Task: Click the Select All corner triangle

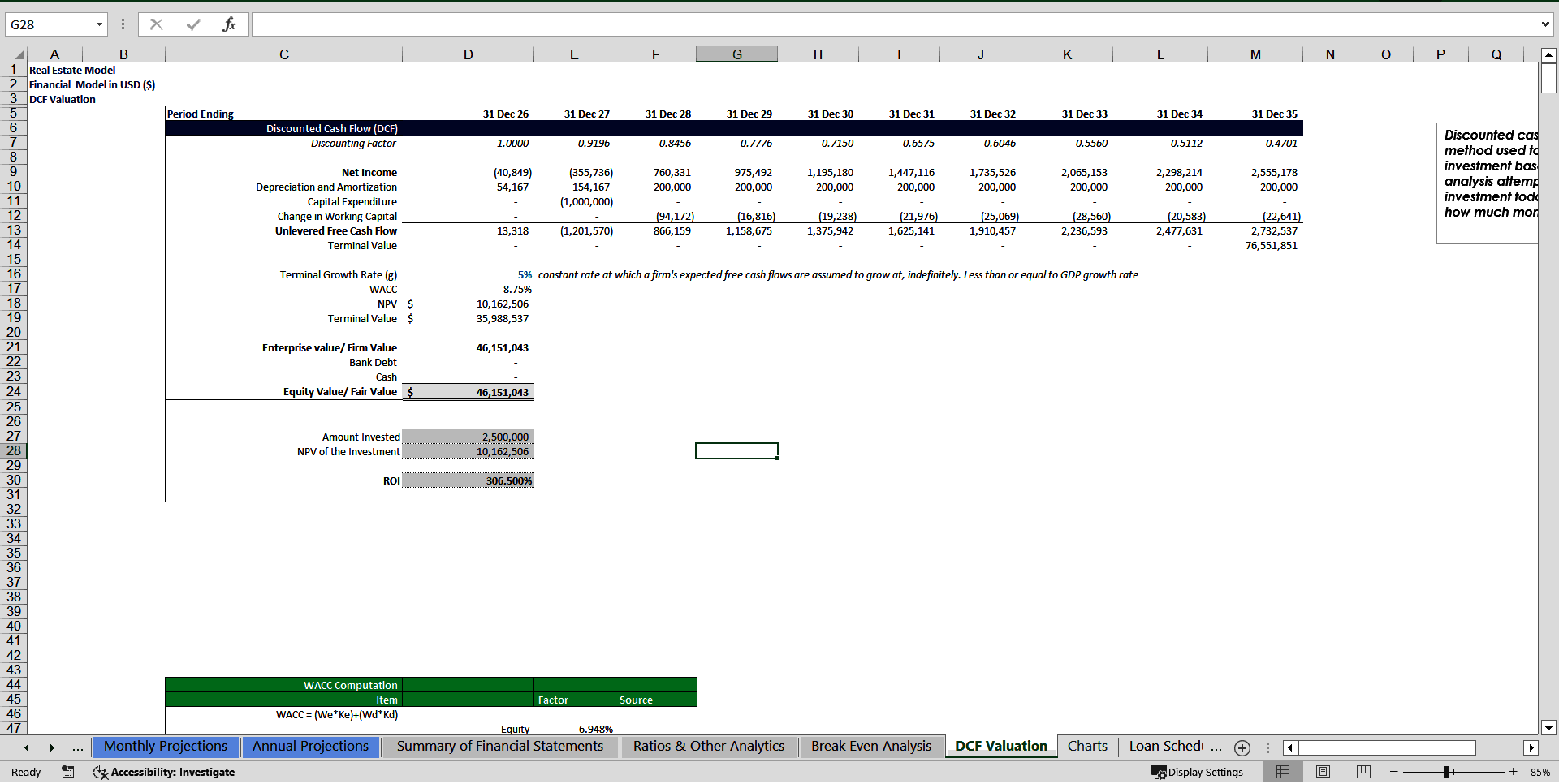Action: tap(19, 54)
